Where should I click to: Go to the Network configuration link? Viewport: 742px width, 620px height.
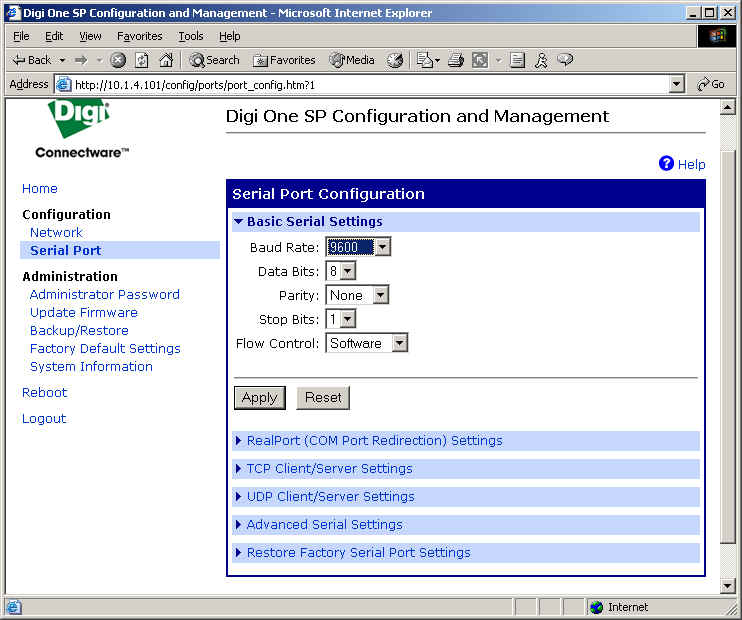(56, 233)
